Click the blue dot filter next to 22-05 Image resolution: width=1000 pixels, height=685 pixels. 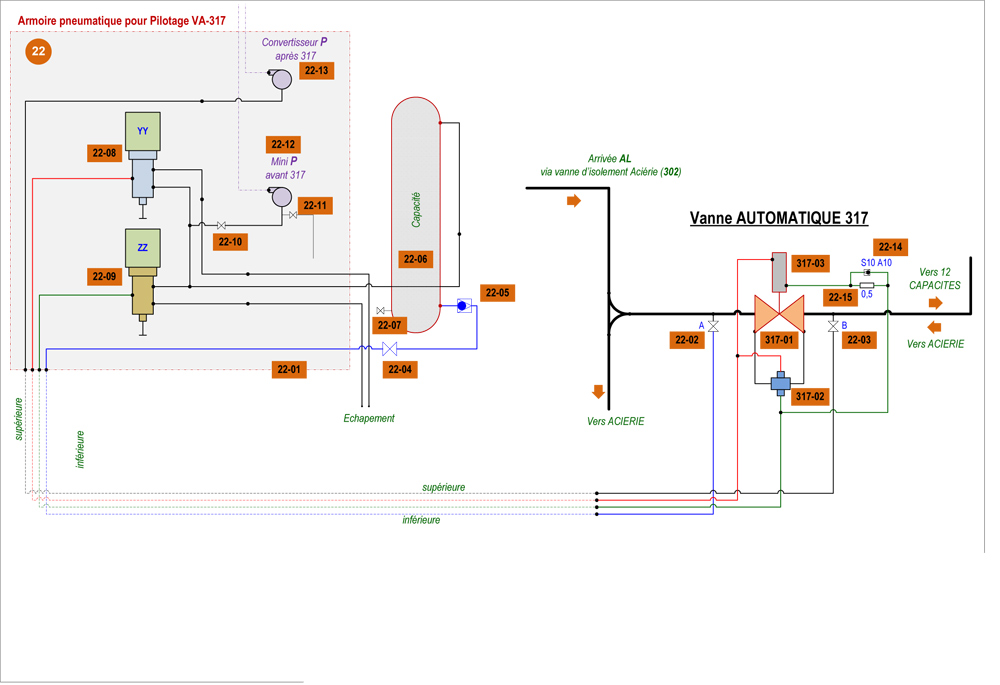[x=463, y=306]
